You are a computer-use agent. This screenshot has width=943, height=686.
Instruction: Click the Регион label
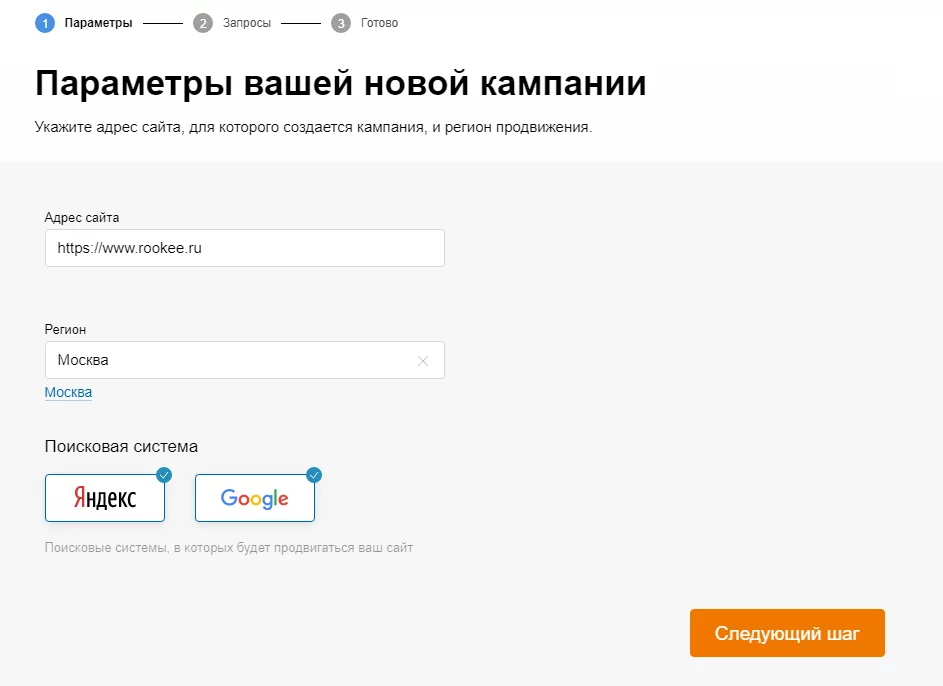[x=66, y=329]
